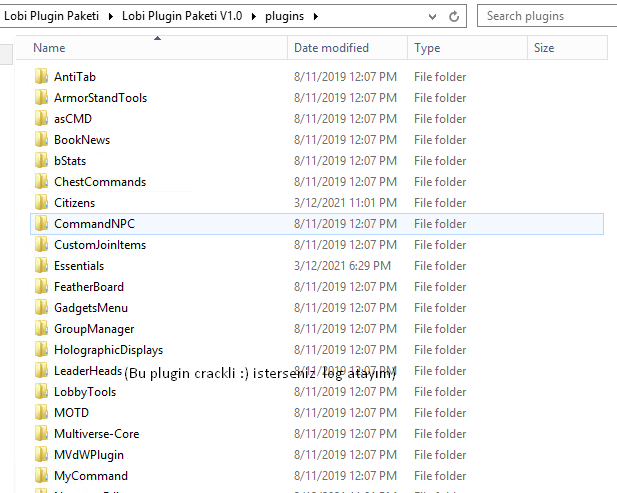Select the asCMD folder icon
Screen dimensions: 617x493
point(41,118)
